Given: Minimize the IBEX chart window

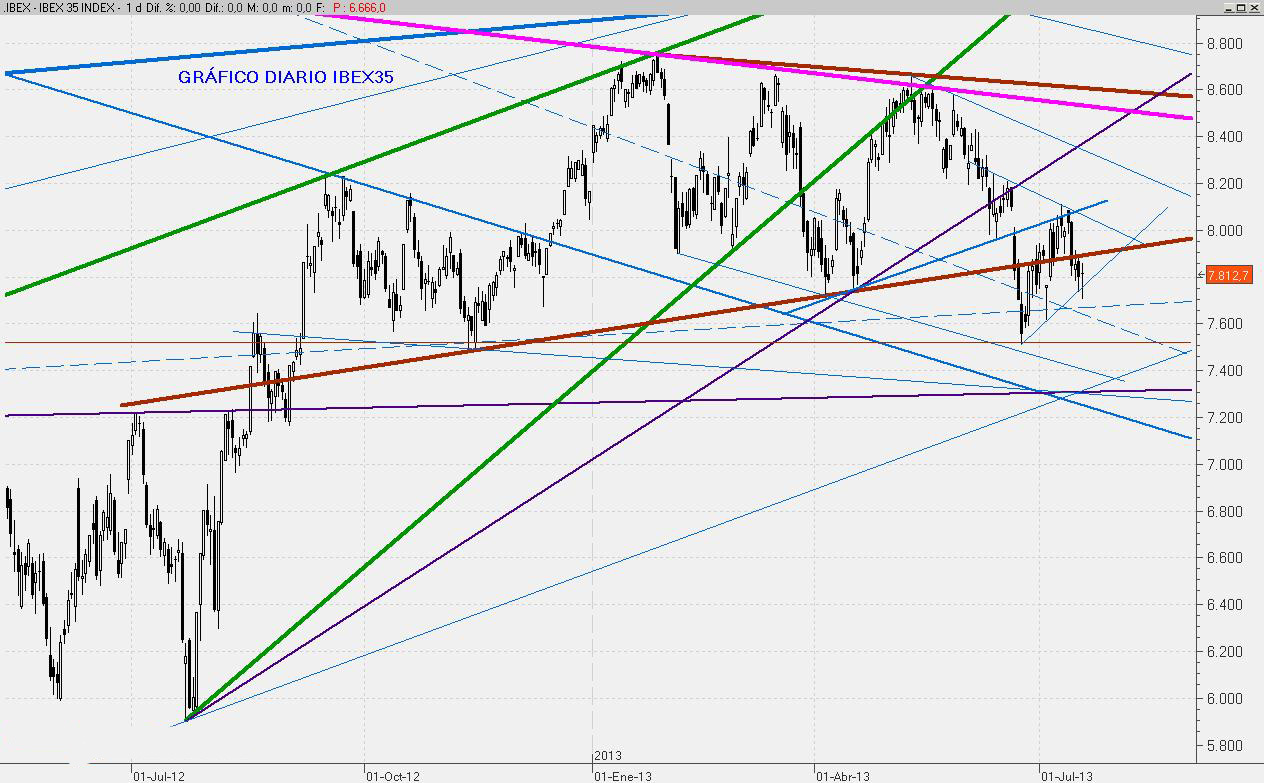Looking at the screenshot, I should pos(1229,7).
